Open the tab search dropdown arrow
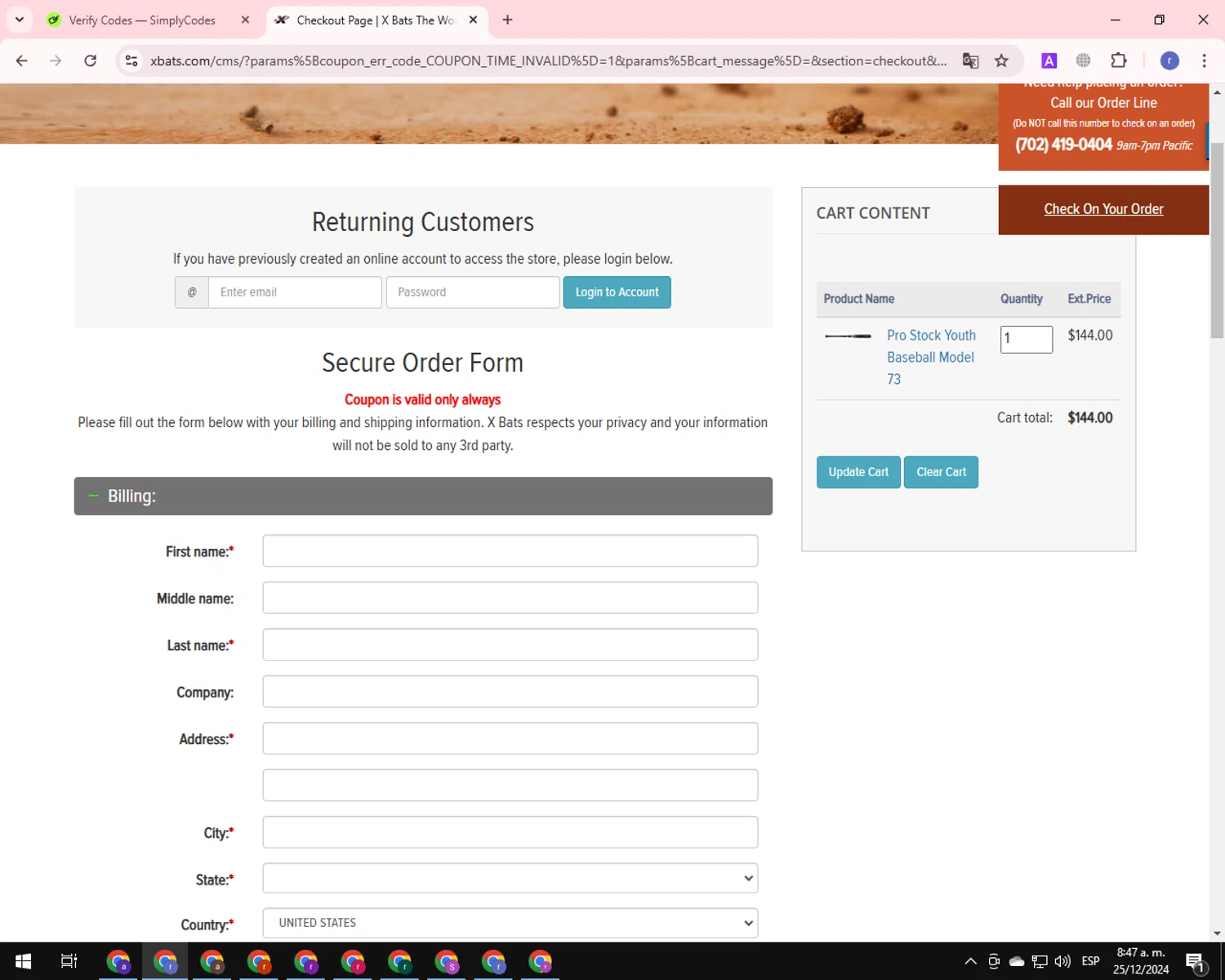This screenshot has height=980, width=1225. point(20,20)
